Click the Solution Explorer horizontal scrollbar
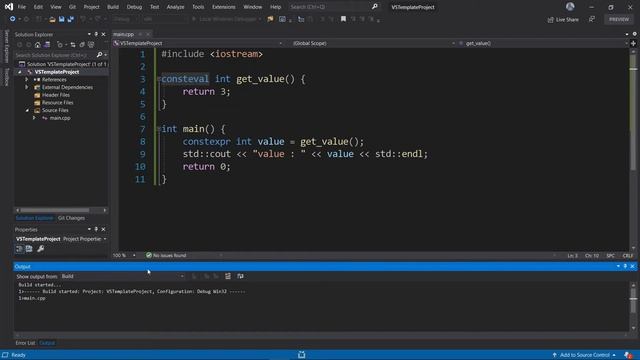This screenshot has width=640, height=360. (61, 210)
